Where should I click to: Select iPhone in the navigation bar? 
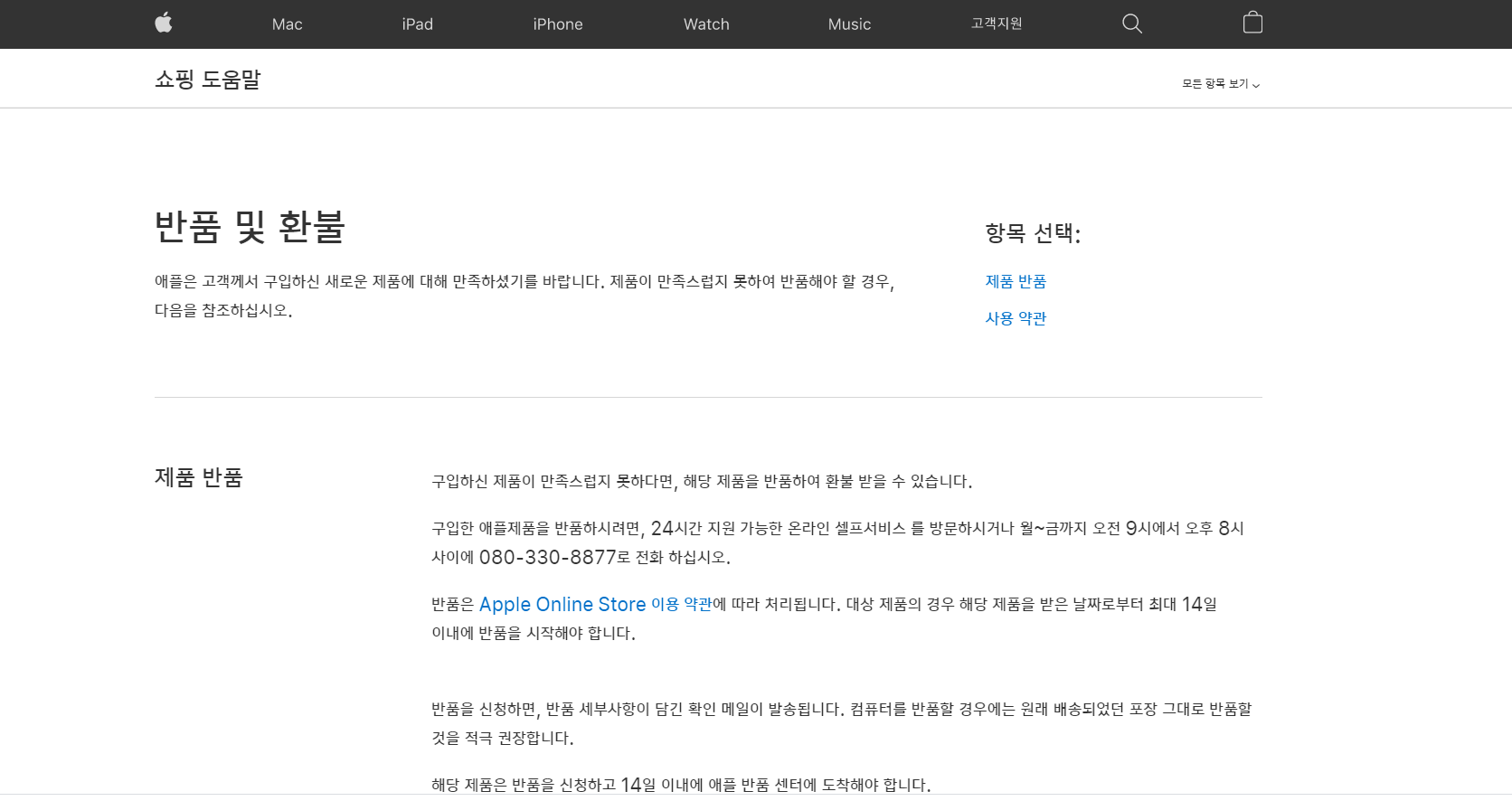558,24
